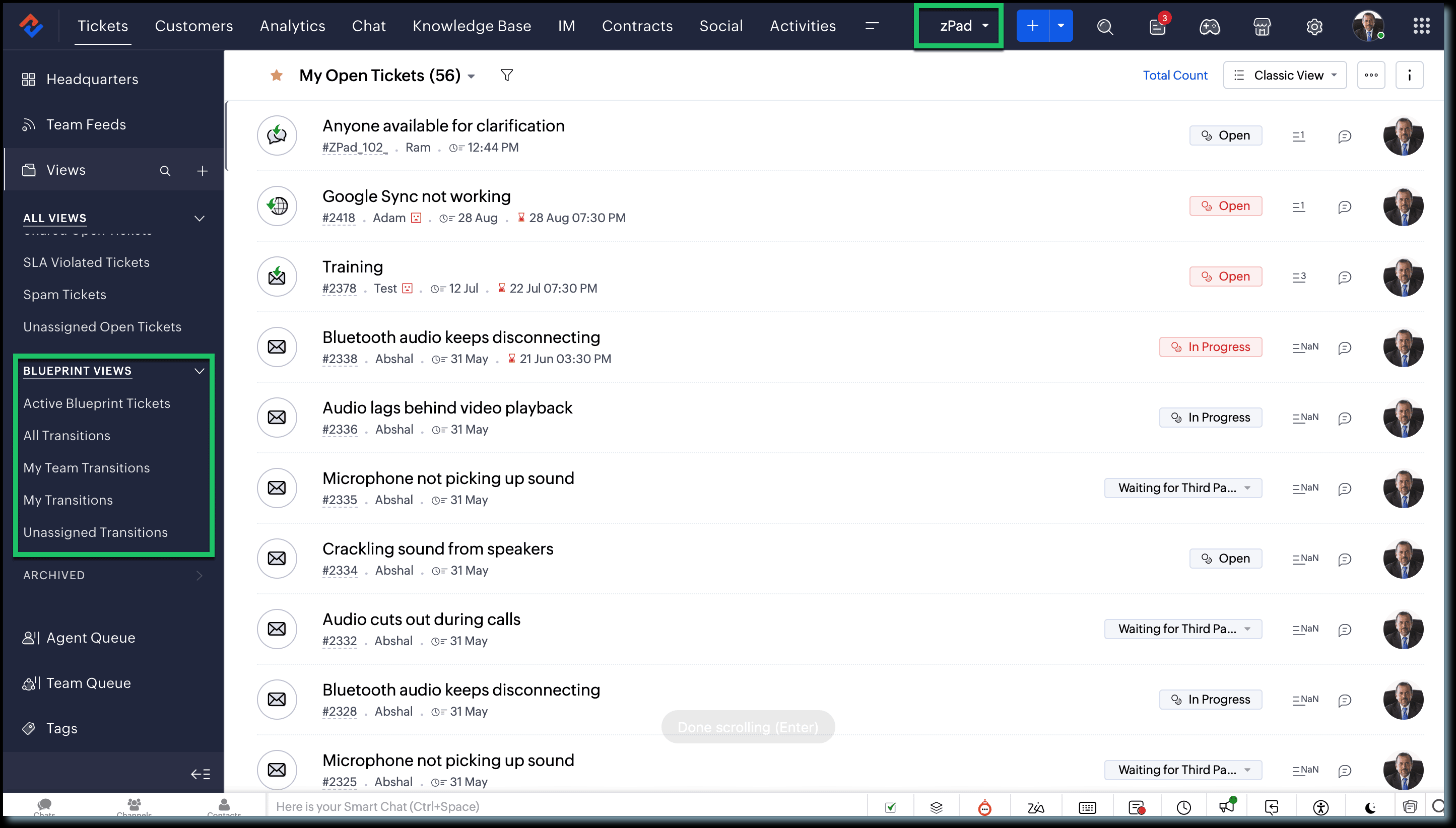Viewport: 1456px width, 828px height.
Task: Open the marketplace store icon
Action: [1262, 26]
